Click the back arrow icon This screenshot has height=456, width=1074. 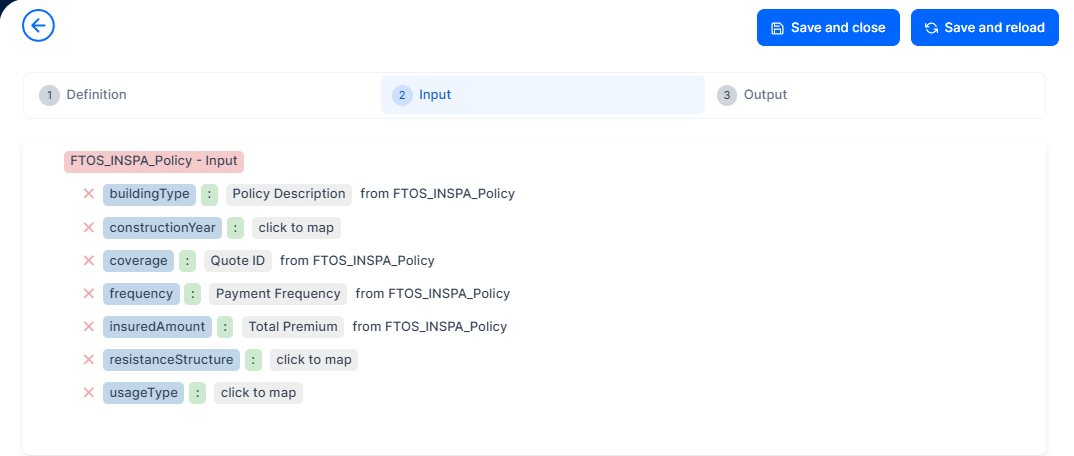click(38, 26)
